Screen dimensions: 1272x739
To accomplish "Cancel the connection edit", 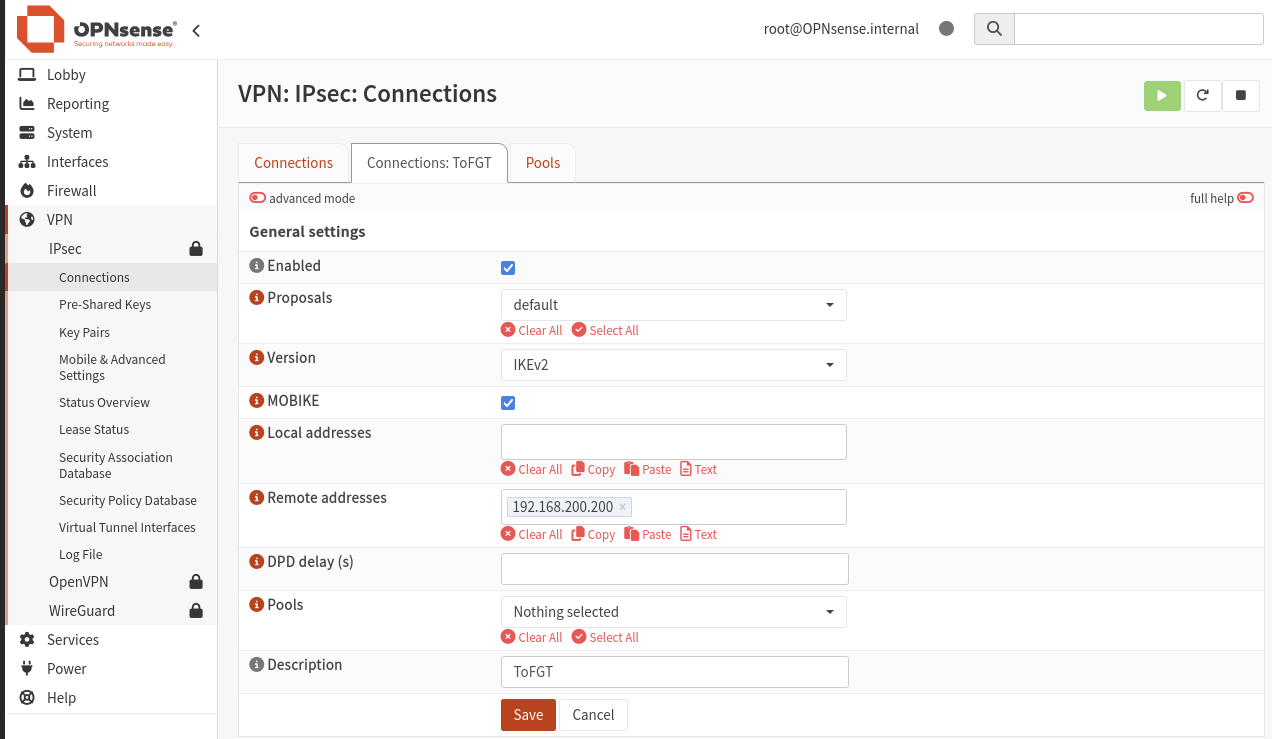I will [593, 715].
